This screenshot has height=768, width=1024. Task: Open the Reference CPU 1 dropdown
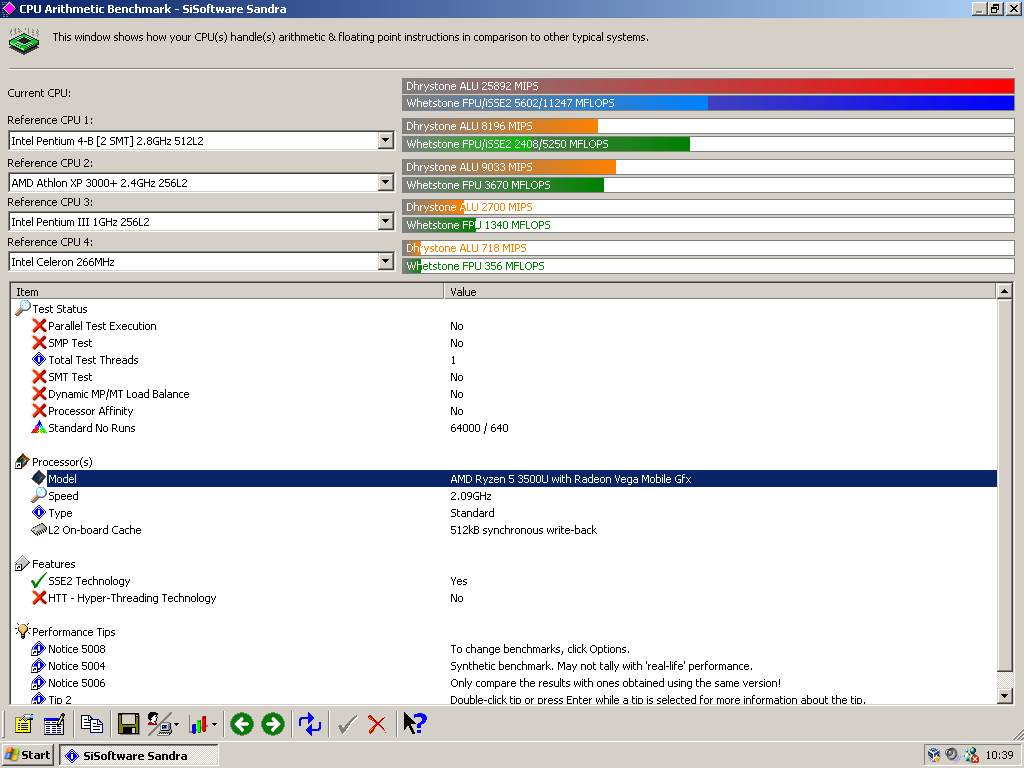coord(386,140)
